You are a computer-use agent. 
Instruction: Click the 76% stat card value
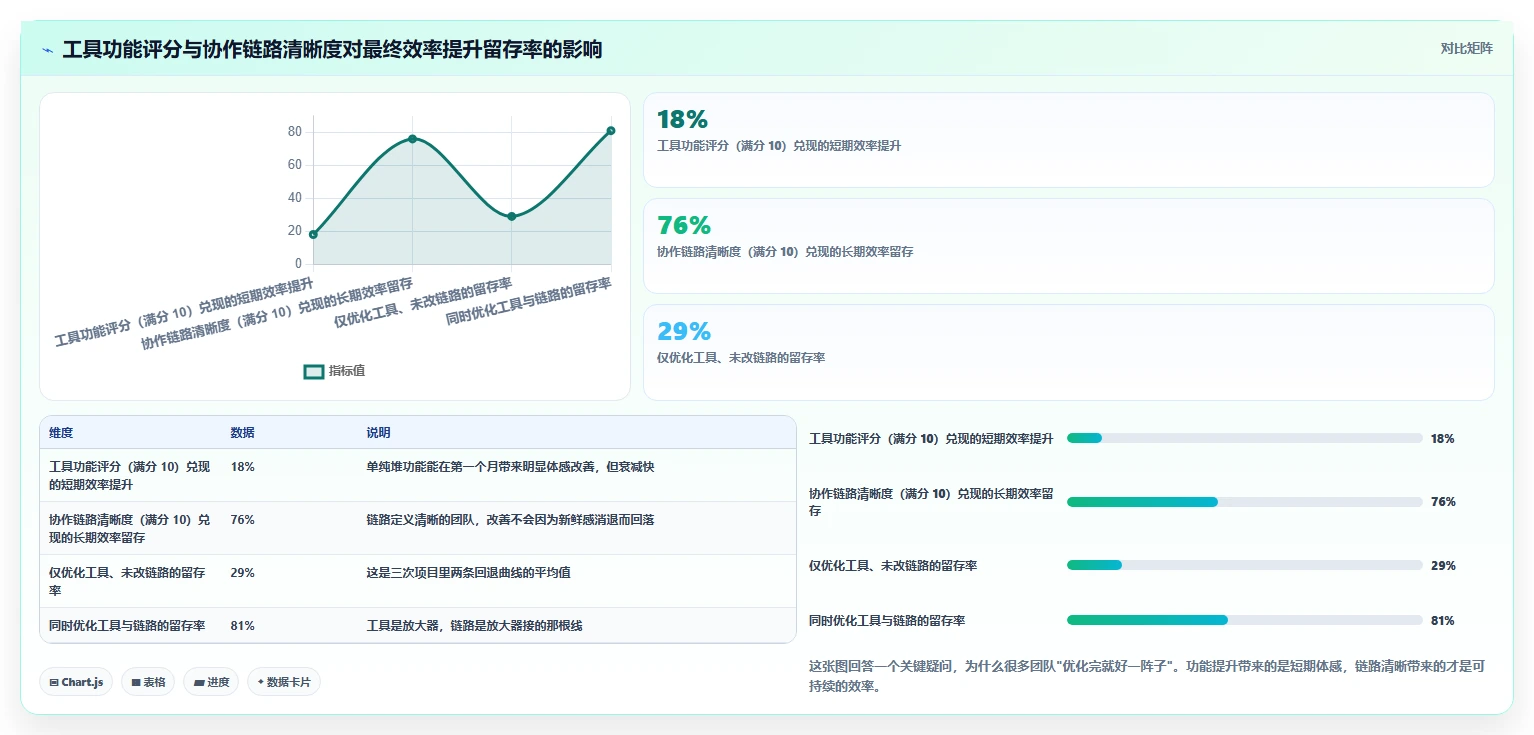(x=684, y=225)
